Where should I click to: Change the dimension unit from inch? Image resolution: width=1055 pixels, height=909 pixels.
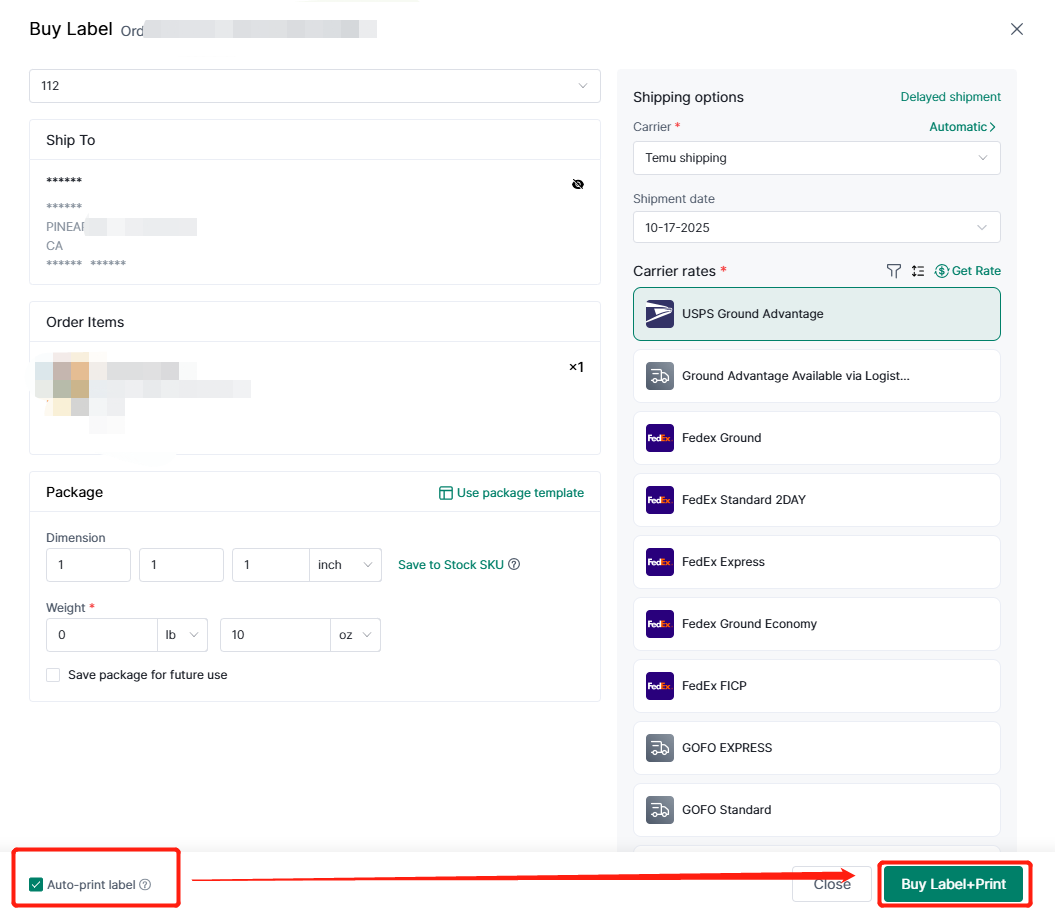(x=344, y=565)
